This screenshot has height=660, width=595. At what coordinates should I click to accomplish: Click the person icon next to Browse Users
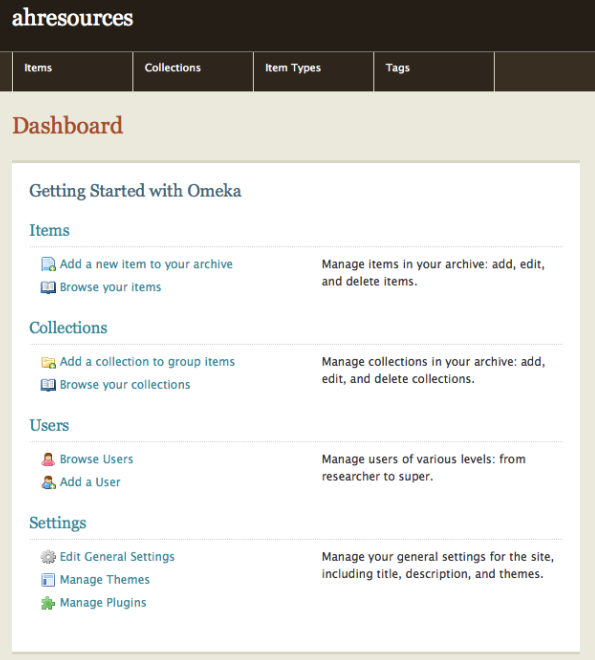pos(48,459)
